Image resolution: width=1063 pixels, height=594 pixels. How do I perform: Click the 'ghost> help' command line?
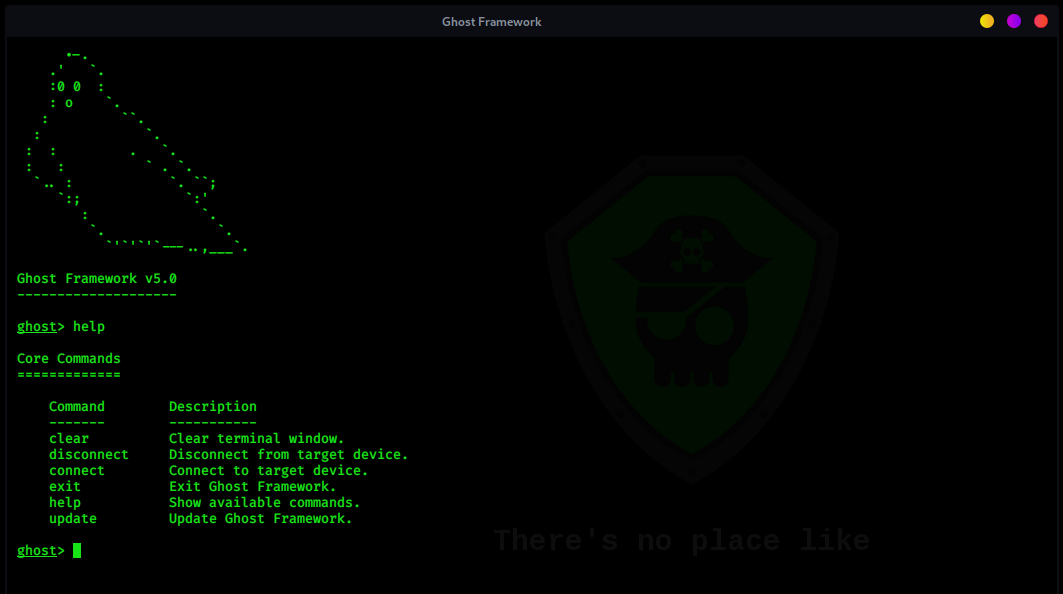point(61,327)
